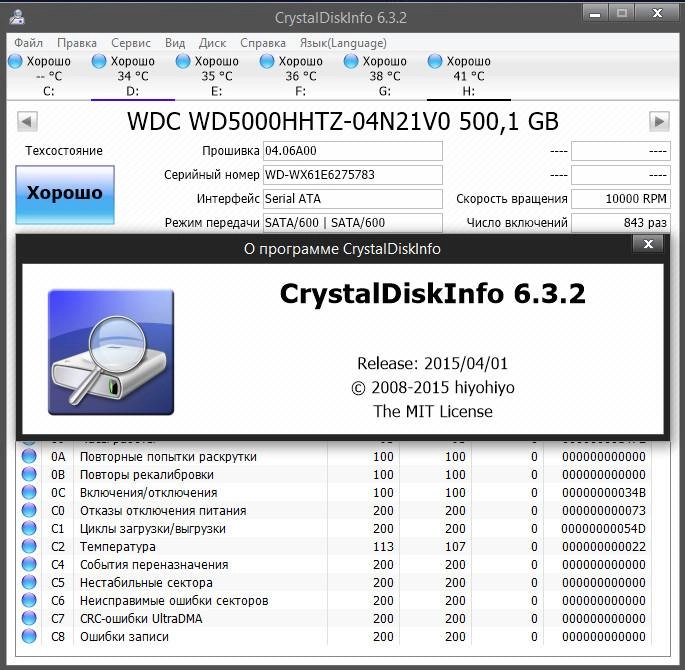Select disk F: status orb at 36 °C

point(267,61)
